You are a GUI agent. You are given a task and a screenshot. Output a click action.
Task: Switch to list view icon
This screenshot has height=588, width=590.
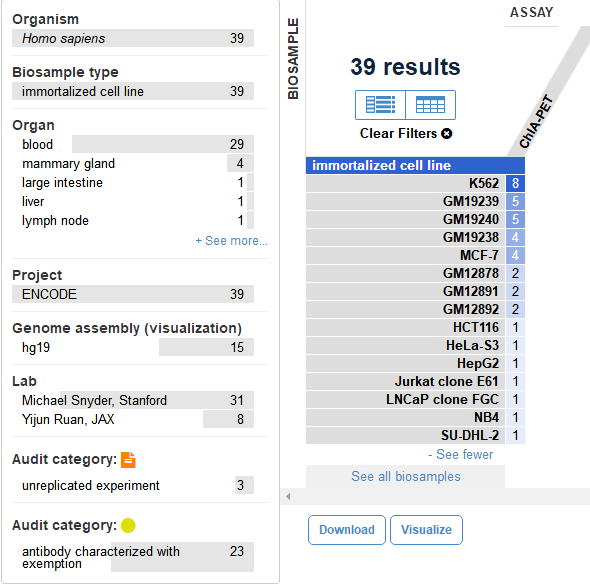coord(380,105)
